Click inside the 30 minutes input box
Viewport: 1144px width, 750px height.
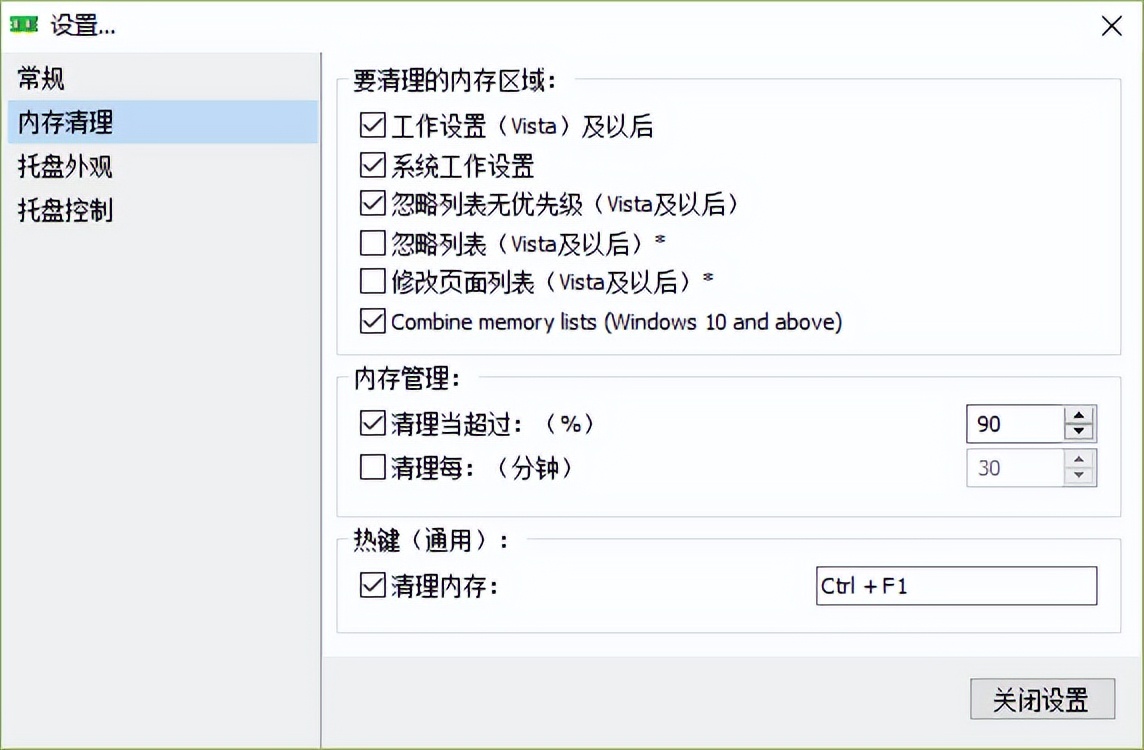click(1010, 467)
